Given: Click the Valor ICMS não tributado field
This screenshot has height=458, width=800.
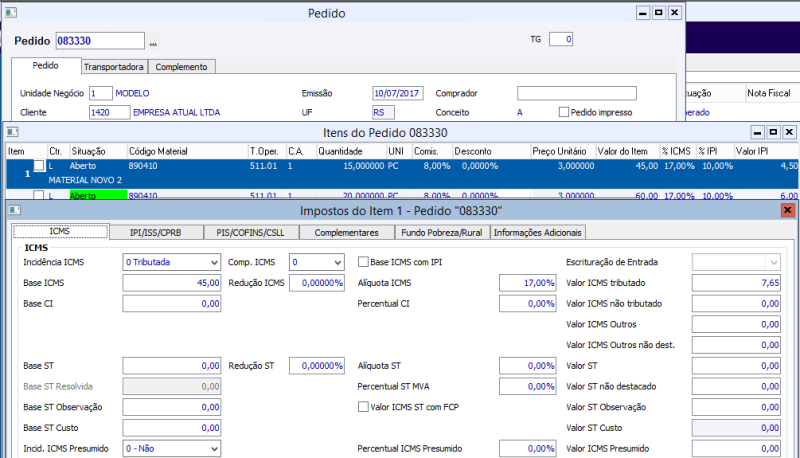Looking at the screenshot, I should point(736,303).
